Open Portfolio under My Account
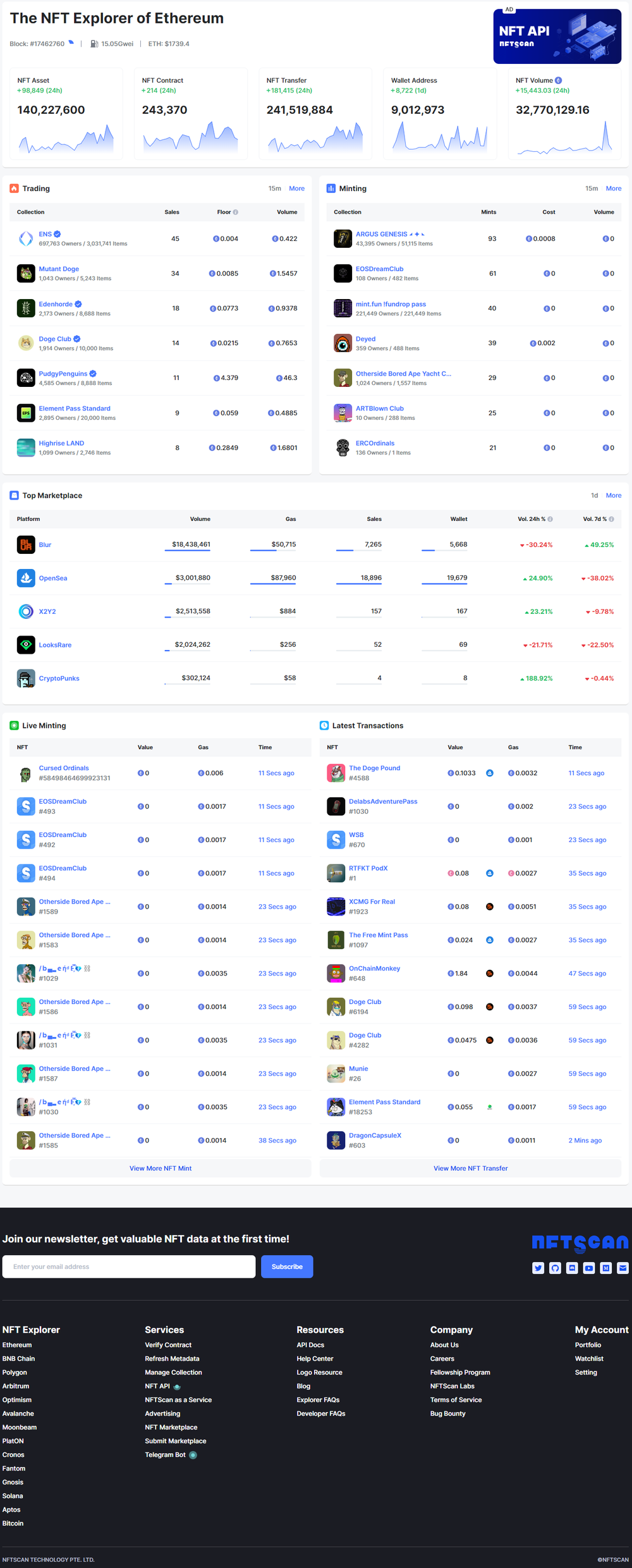Viewport: 632px width, 1568px height. [588, 1345]
